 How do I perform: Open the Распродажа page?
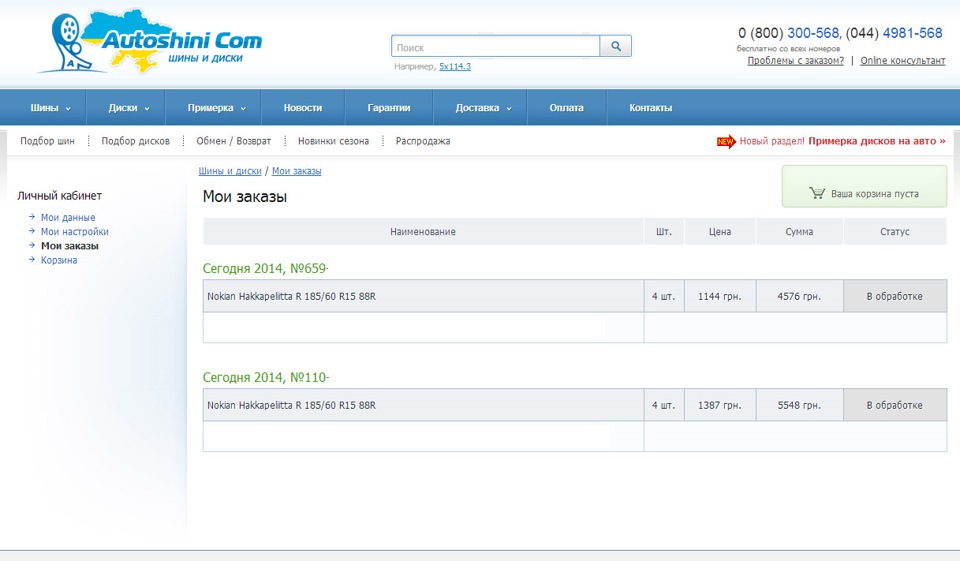(422, 141)
